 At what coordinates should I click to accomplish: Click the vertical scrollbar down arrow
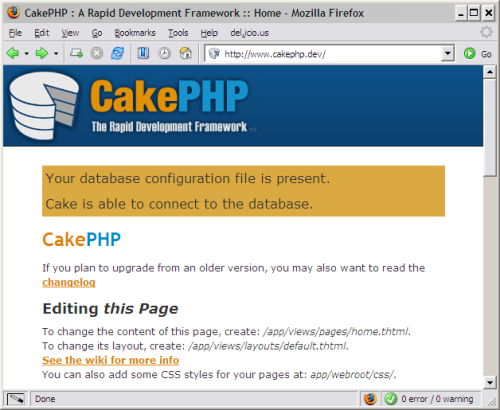pyautogui.click(x=489, y=382)
